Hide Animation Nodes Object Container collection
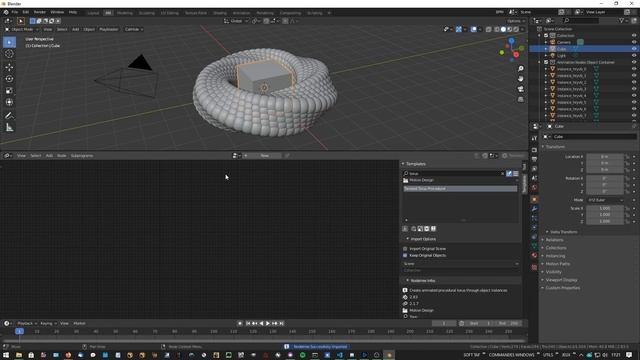This screenshot has height=360, width=640. point(634,62)
